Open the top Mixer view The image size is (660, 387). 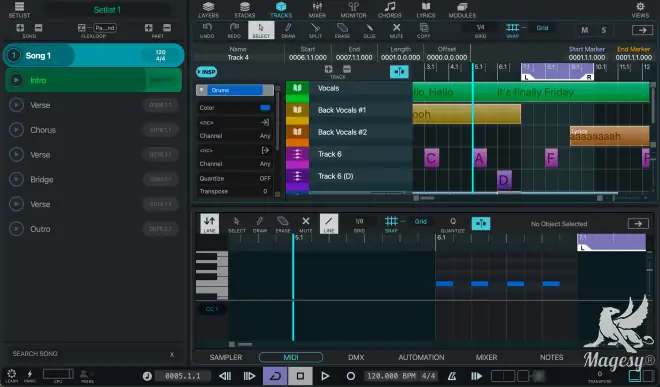(x=317, y=10)
